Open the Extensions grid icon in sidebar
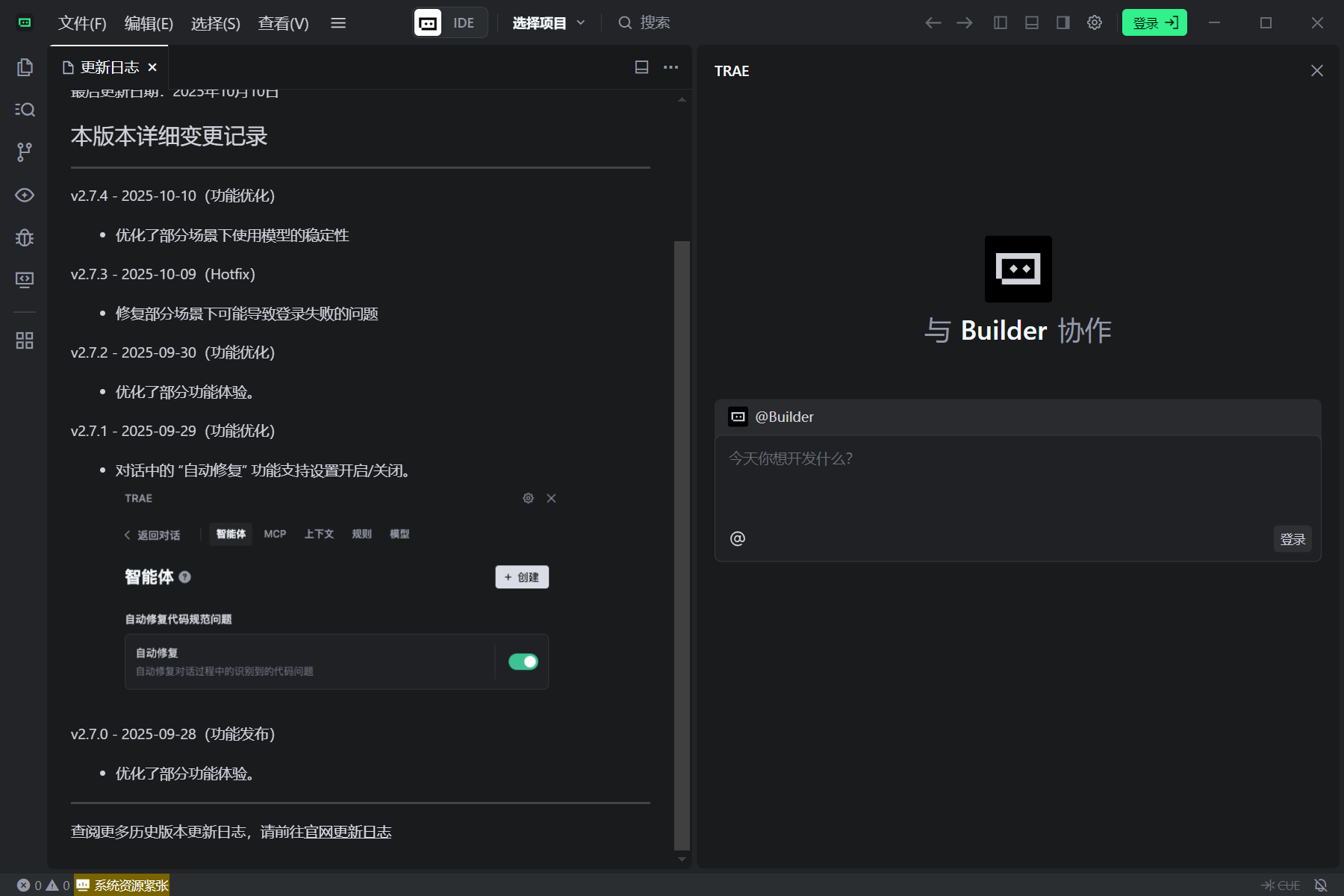The image size is (1344, 896). pos(25,340)
